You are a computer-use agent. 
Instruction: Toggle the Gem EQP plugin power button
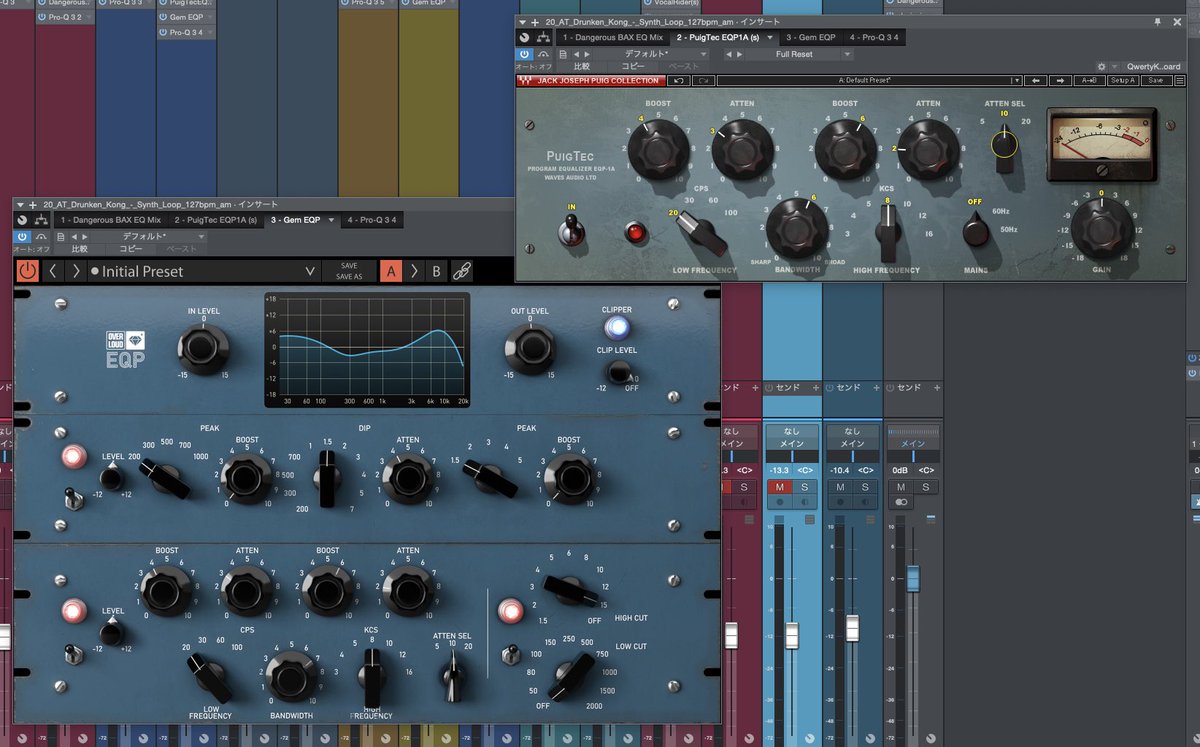tap(27, 270)
